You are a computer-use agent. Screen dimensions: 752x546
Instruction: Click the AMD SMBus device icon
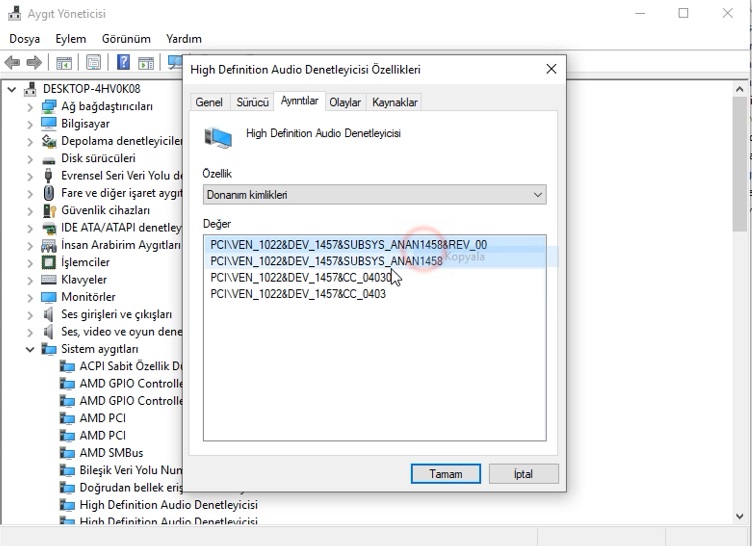coord(67,453)
